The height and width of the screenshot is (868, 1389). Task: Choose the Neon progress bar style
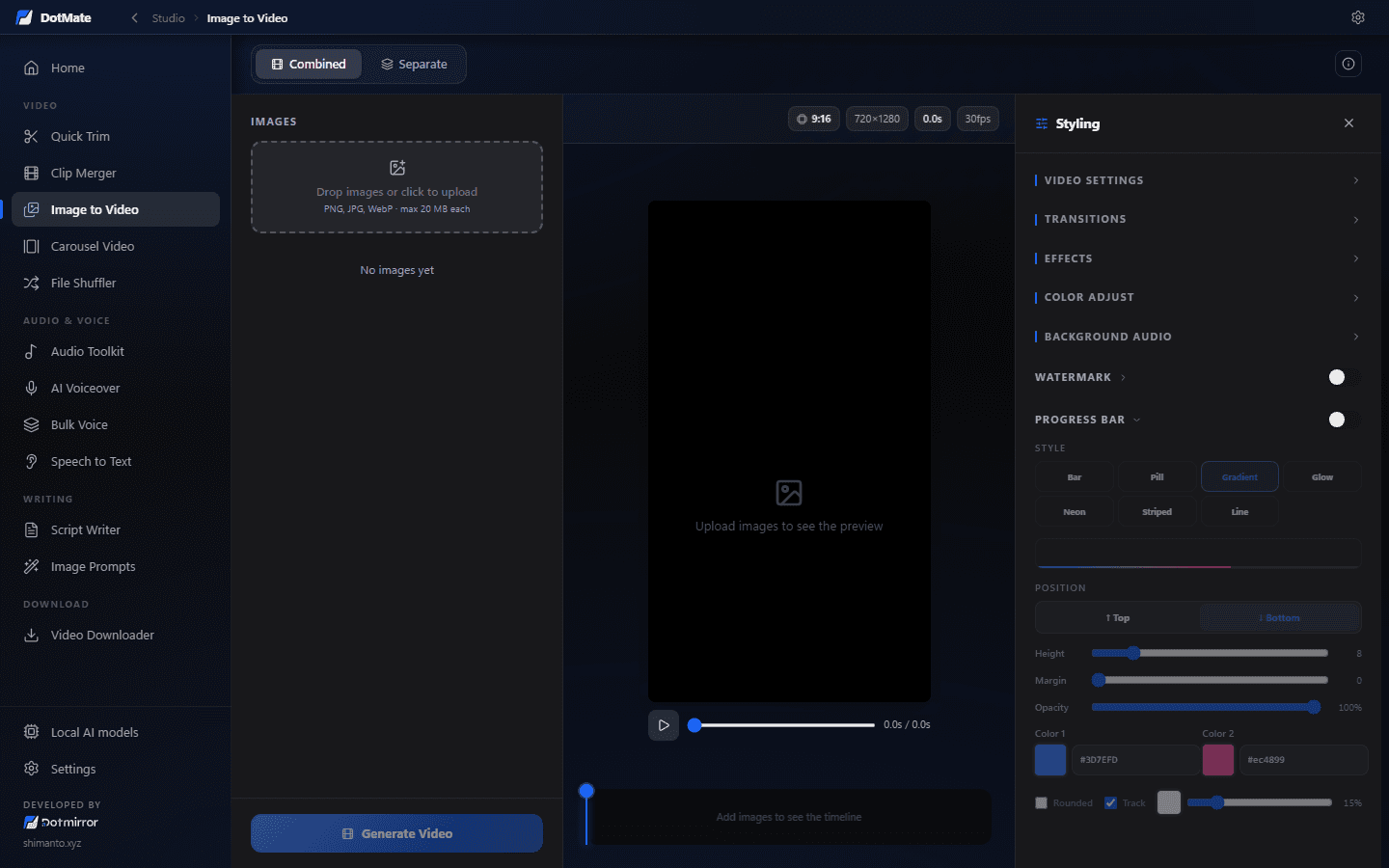point(1075,512)
